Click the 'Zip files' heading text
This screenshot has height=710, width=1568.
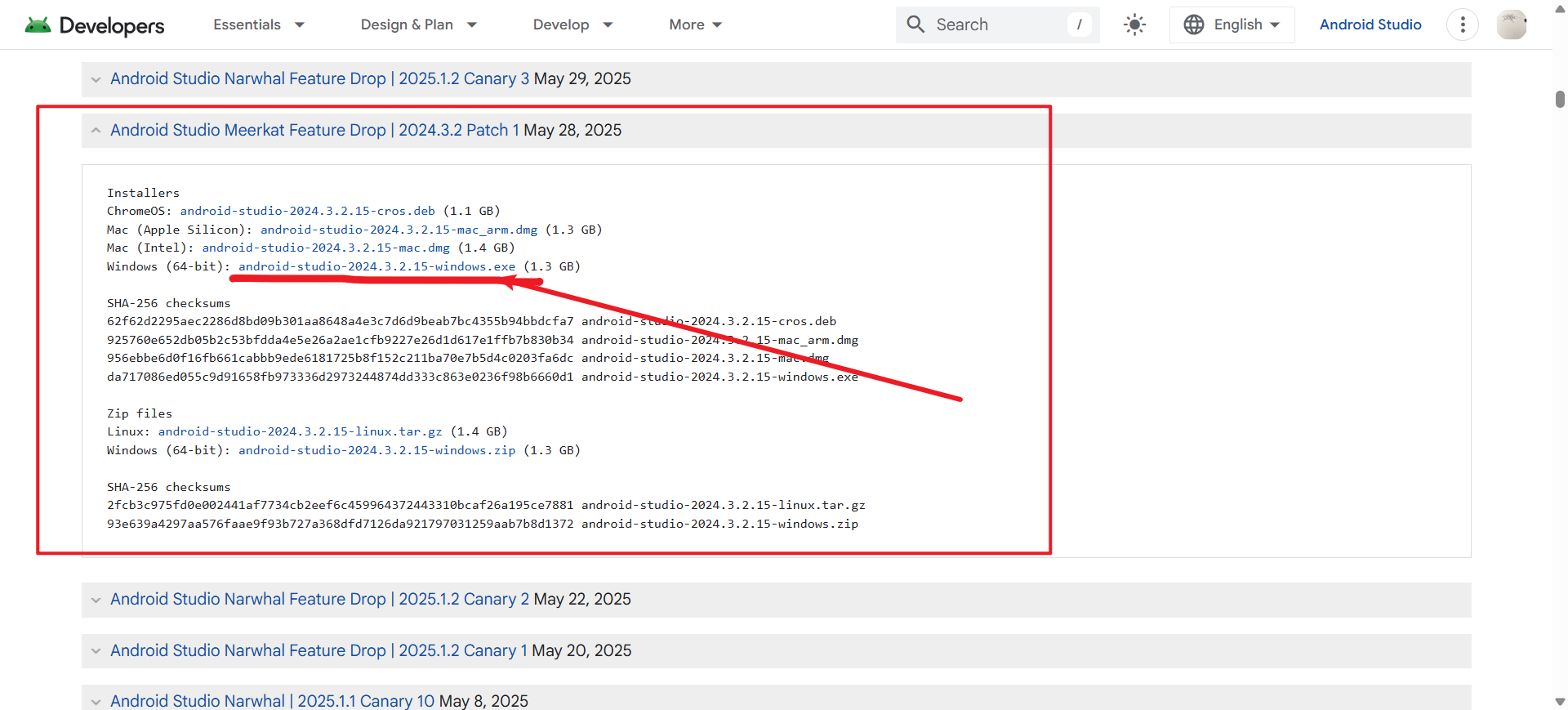point(140,413)
